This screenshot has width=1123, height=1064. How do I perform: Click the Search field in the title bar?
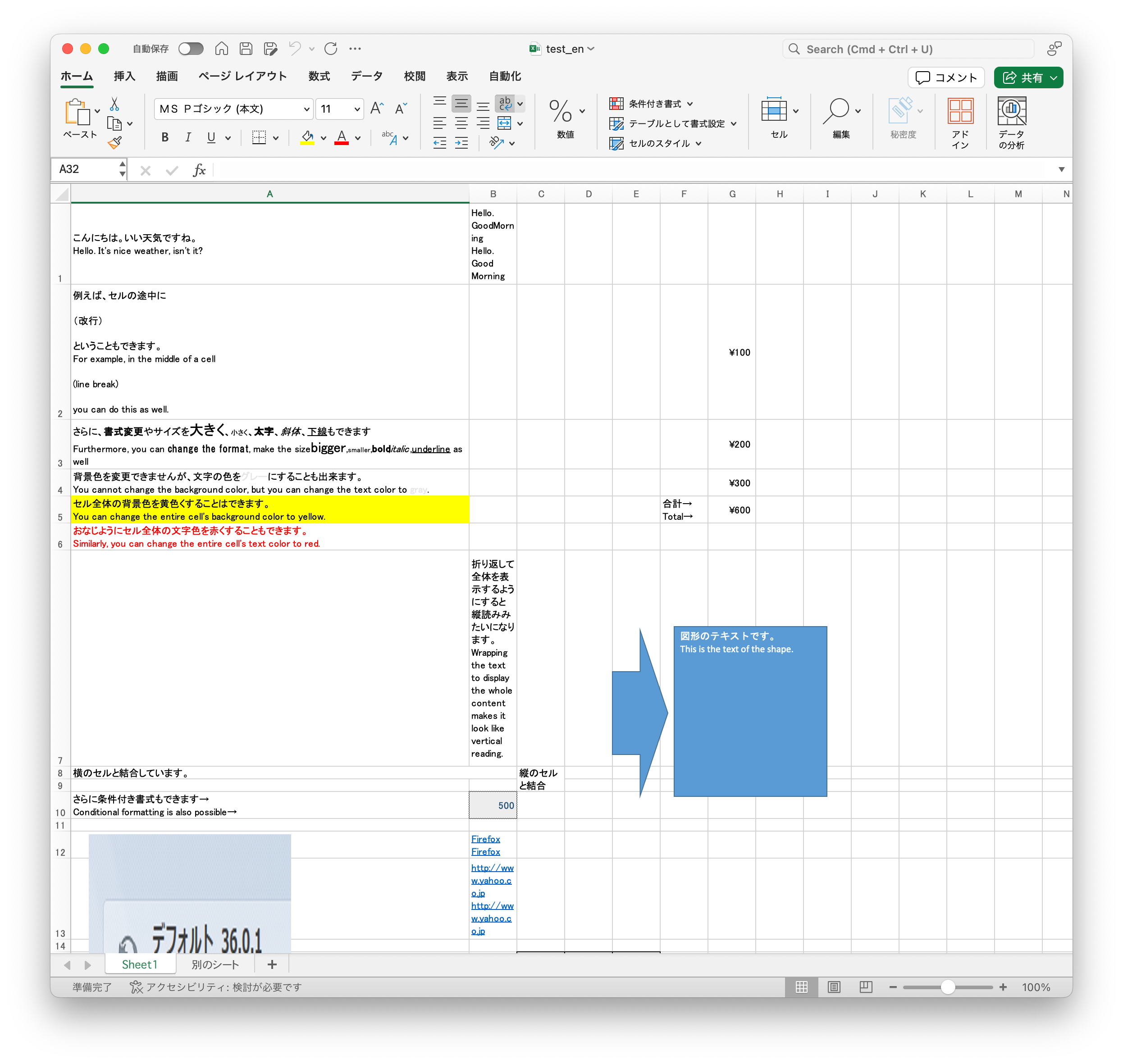pyautogui.click(x=908, y=50)
